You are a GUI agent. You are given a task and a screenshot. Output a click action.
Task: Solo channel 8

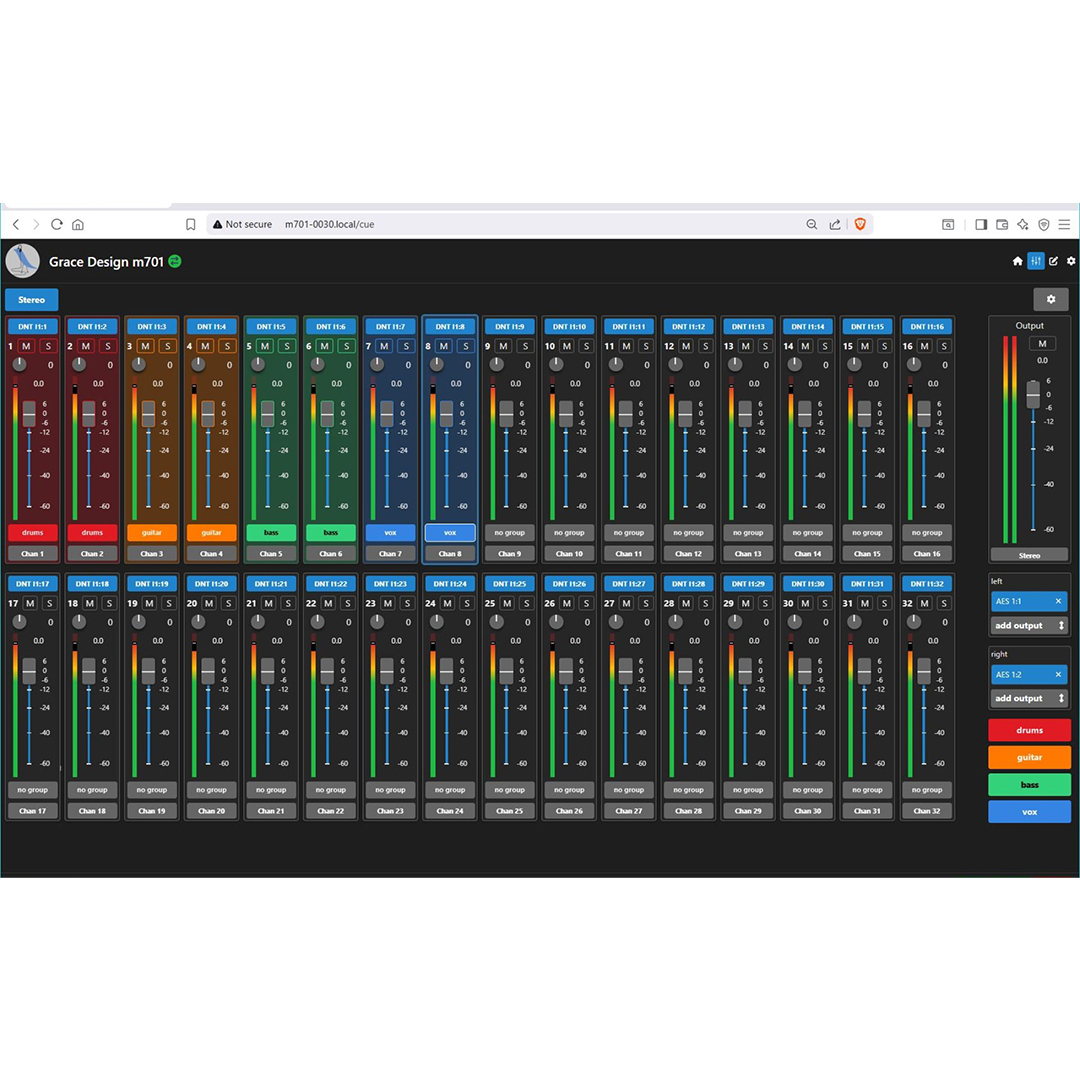[466, 346]
